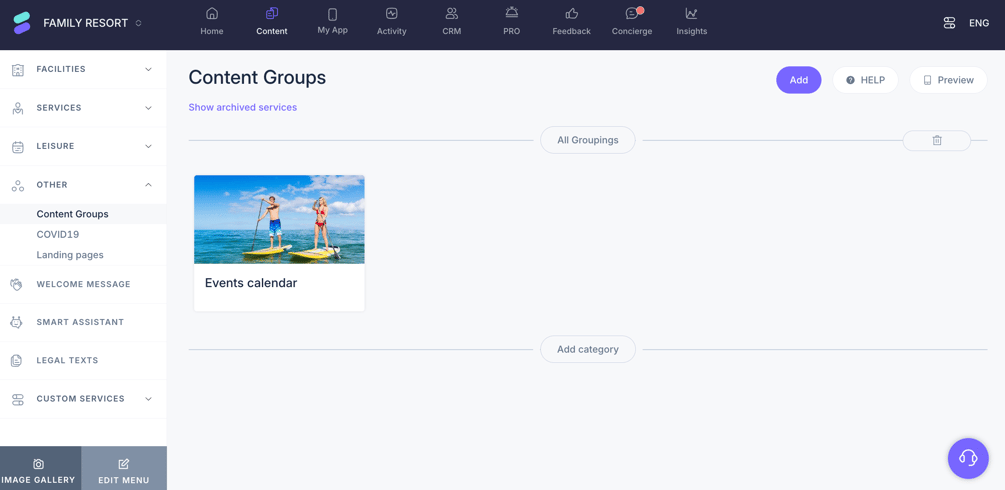This screenshot has width=1005, height=490.
Task: Select the Content icon in top navigation
Action: tap(272, 13)
